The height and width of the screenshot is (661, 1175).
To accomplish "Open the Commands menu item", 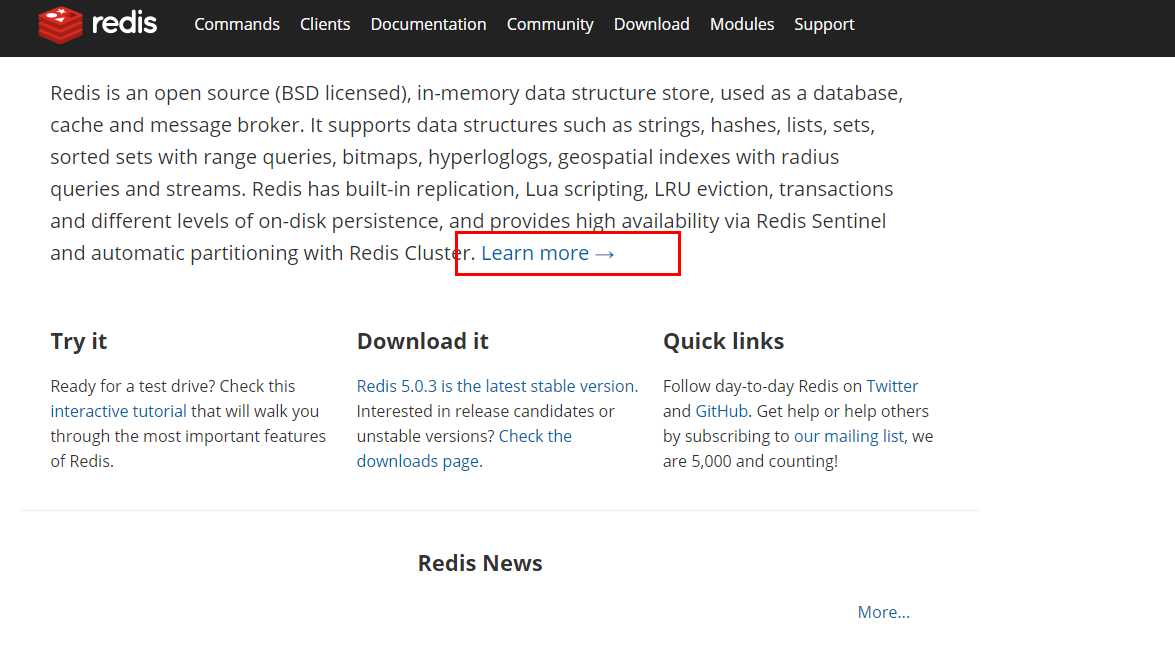I will tap(237, 24).
